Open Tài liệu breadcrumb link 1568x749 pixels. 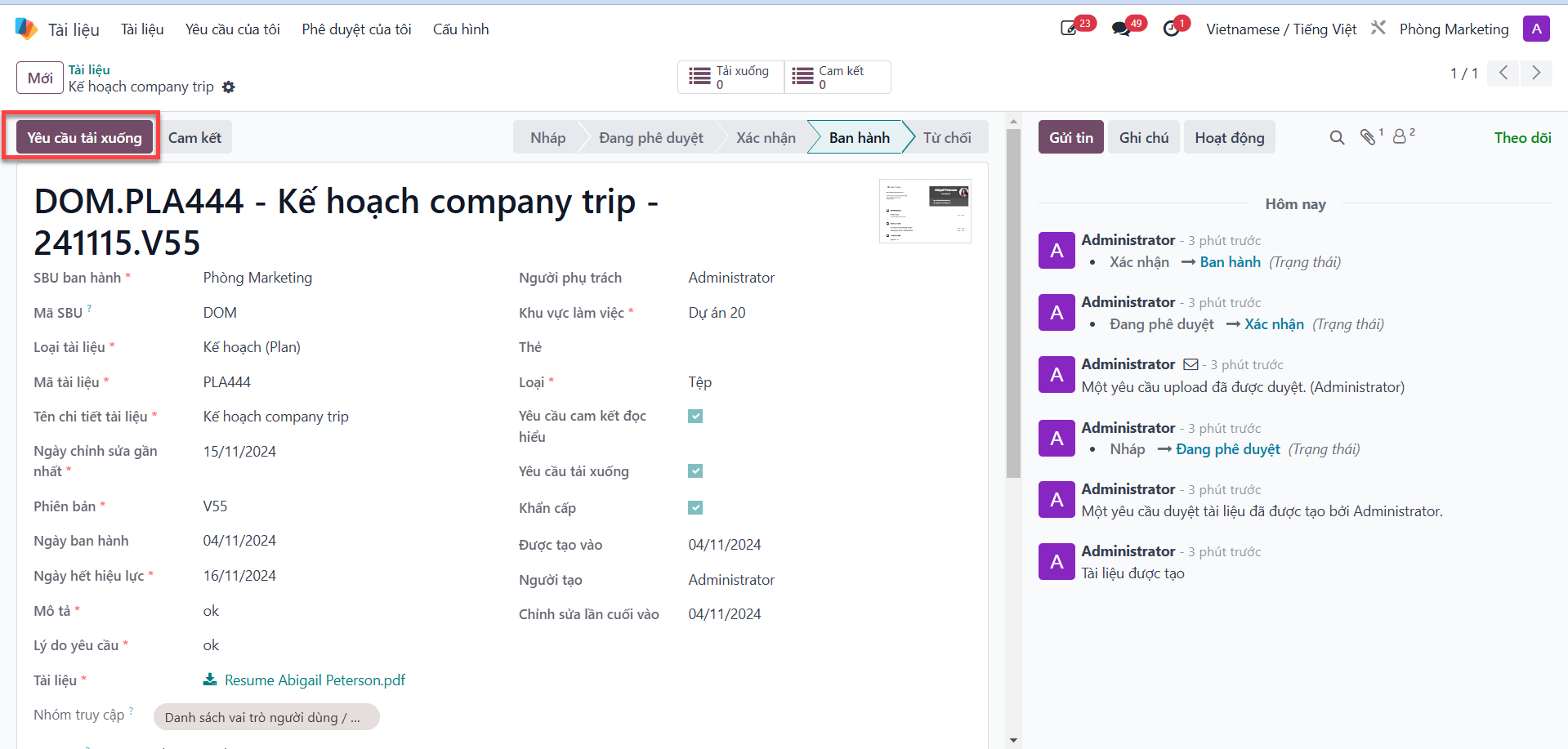[x=89, y=70]
